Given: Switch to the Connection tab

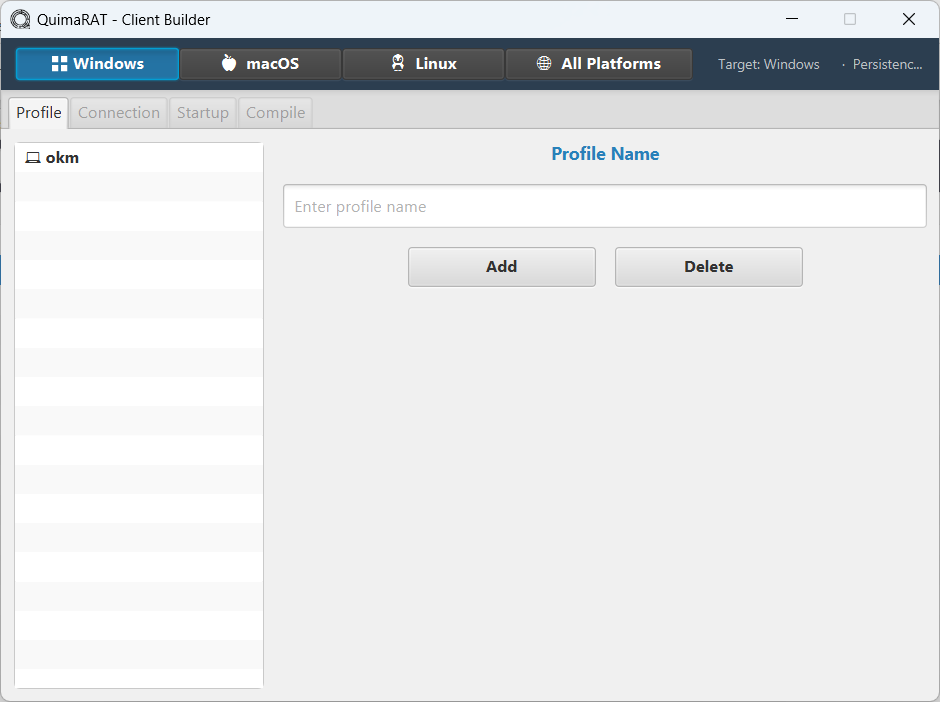Looking at the screenshot, I should tap(118, 112).
